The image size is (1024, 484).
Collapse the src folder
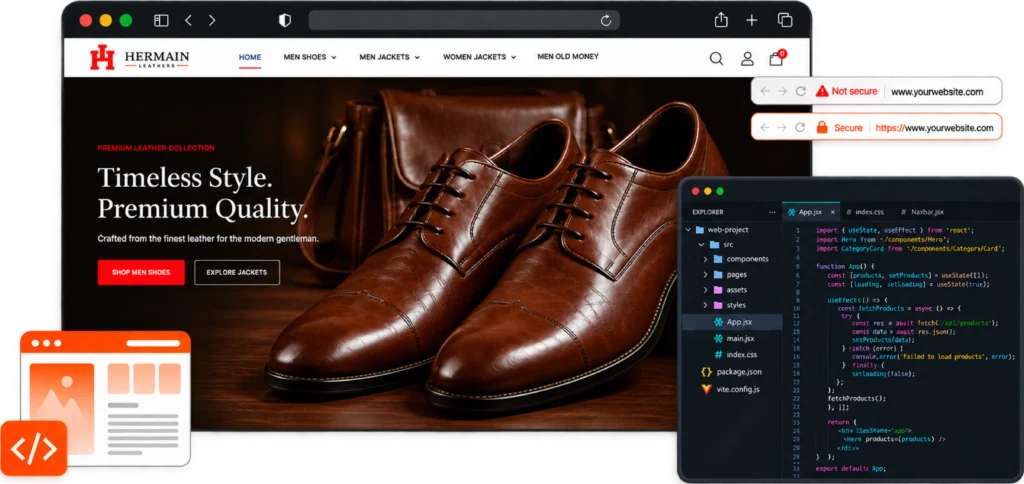[701, 245]
